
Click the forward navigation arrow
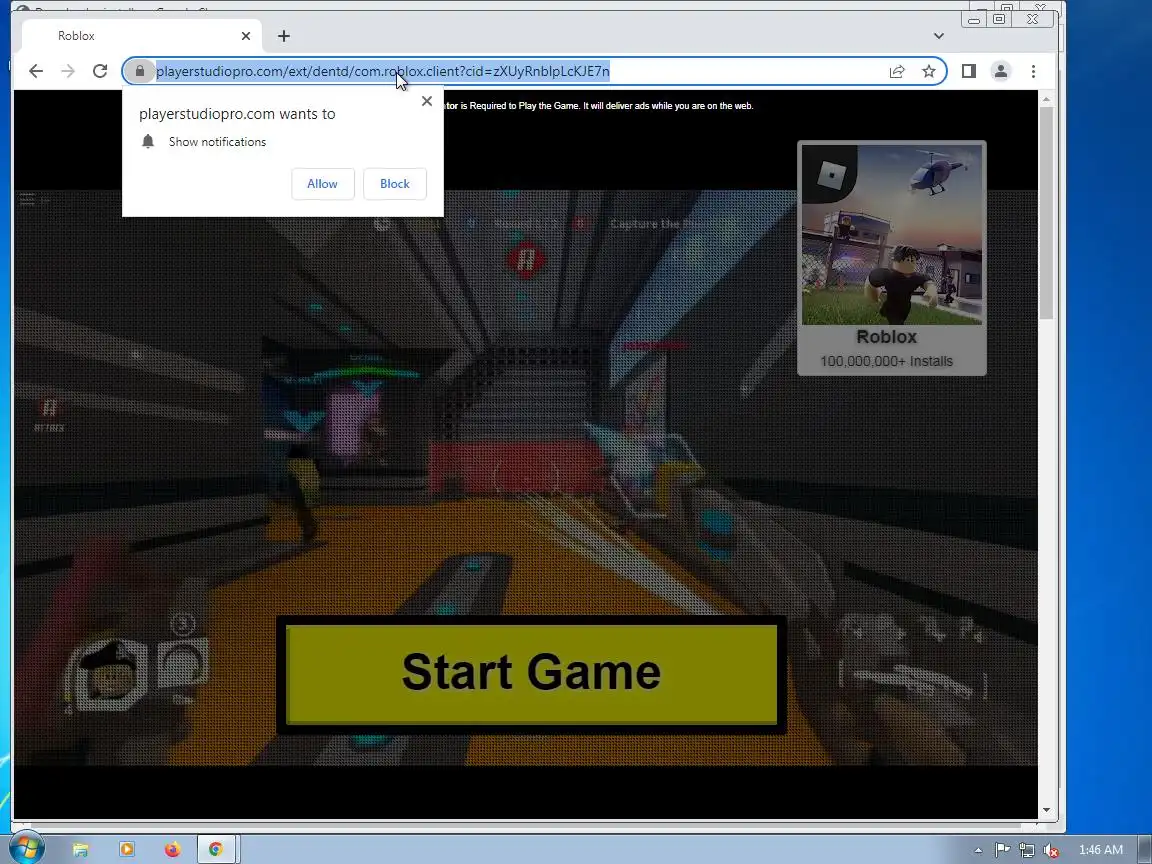[68, 71]
